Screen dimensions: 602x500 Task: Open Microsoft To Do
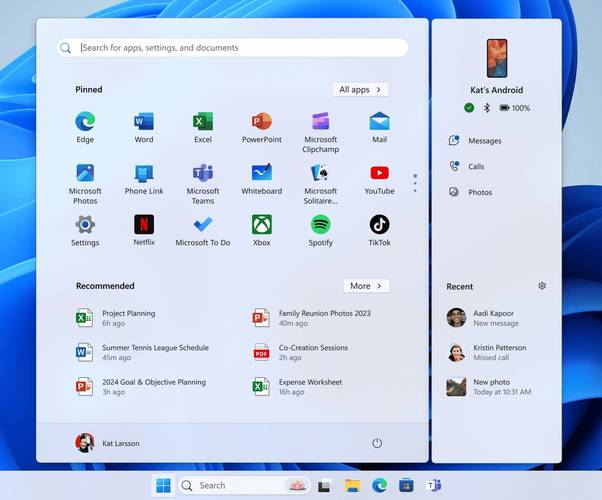[x=203, y=231]
